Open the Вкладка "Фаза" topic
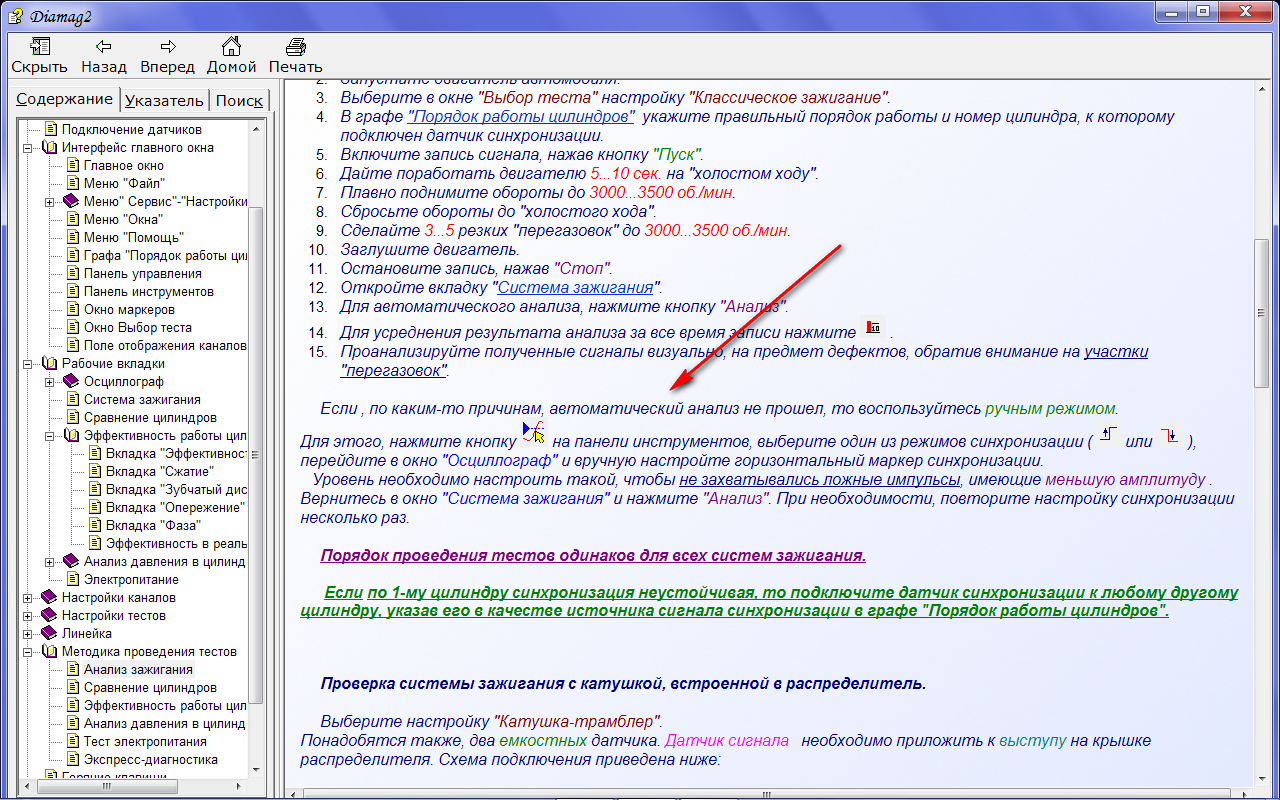Viewport: 1280px width, 800px height. pyautogui.click(x=153, y=526)
